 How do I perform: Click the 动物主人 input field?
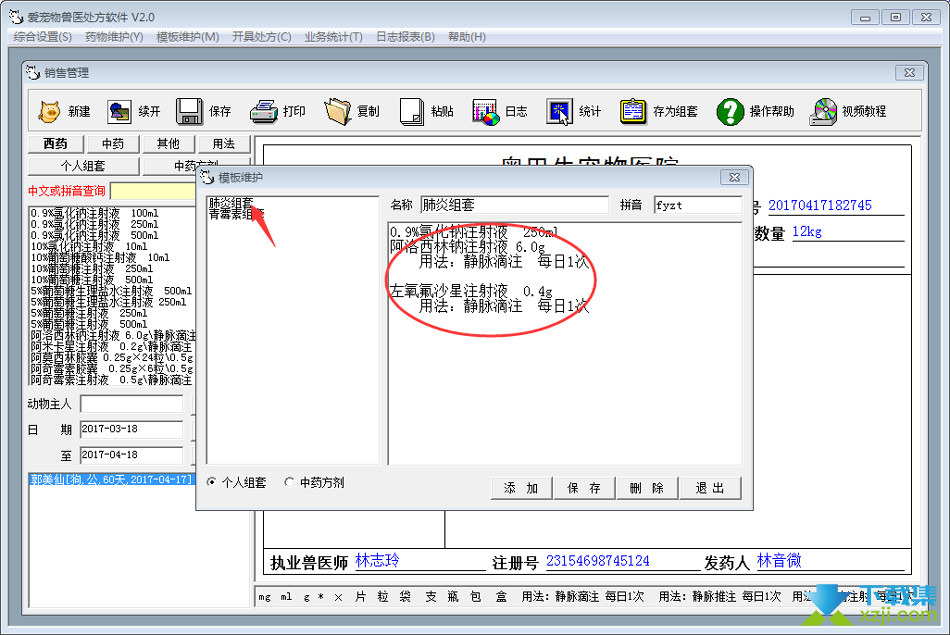[131, 404]
